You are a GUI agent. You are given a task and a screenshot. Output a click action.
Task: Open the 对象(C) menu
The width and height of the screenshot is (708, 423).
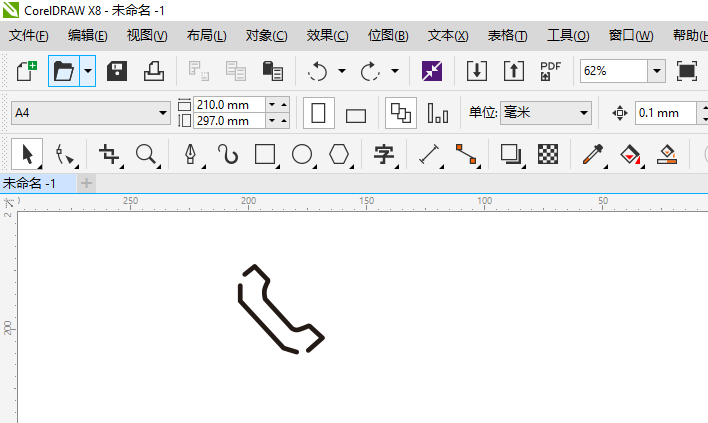[x=266, y=35]
